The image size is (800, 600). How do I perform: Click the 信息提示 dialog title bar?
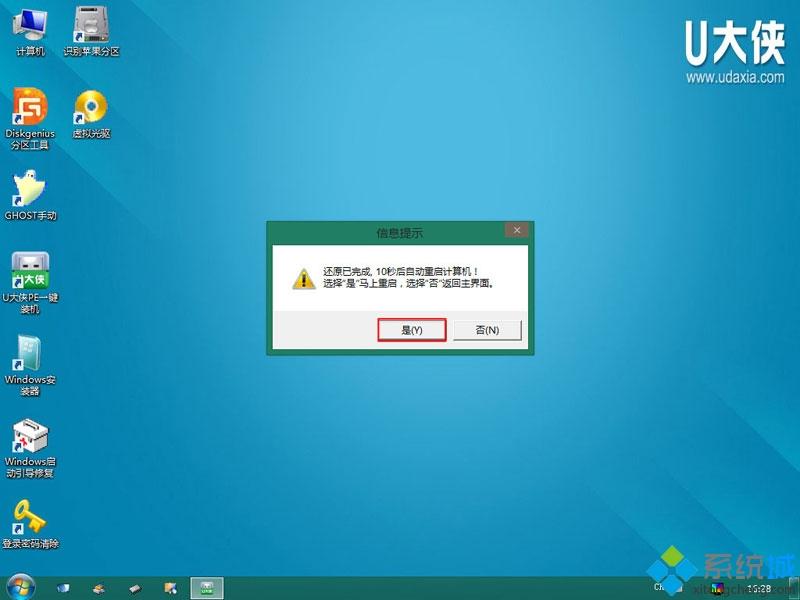[400, 230]
